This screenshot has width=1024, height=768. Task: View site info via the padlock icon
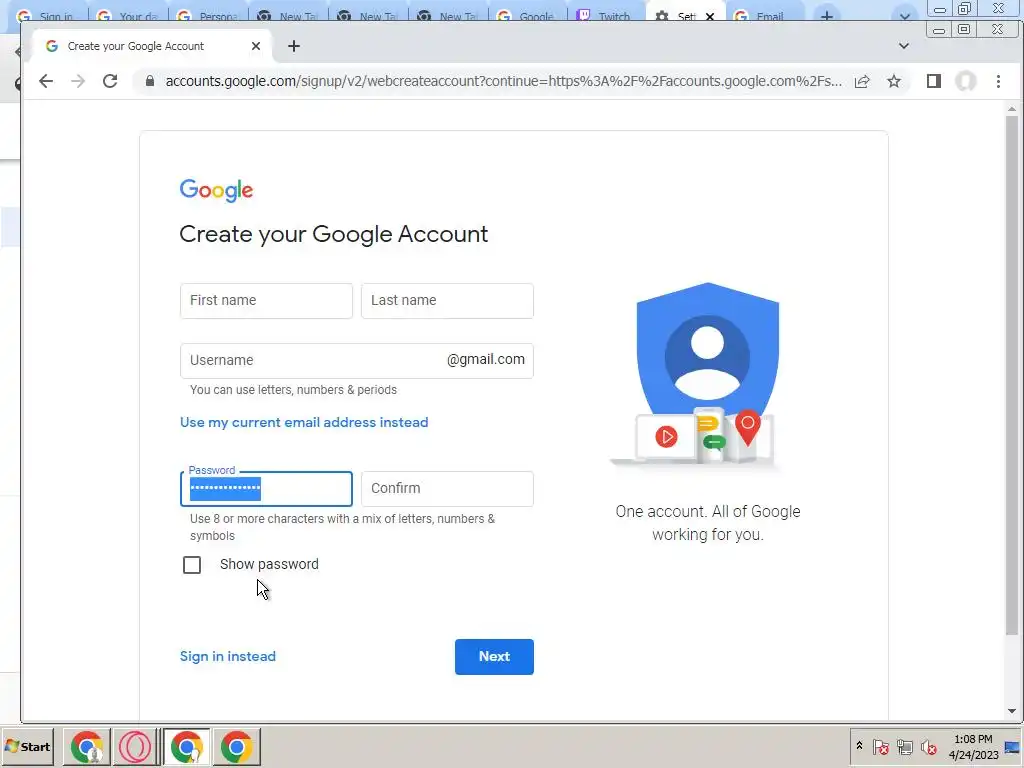[150, 81]
